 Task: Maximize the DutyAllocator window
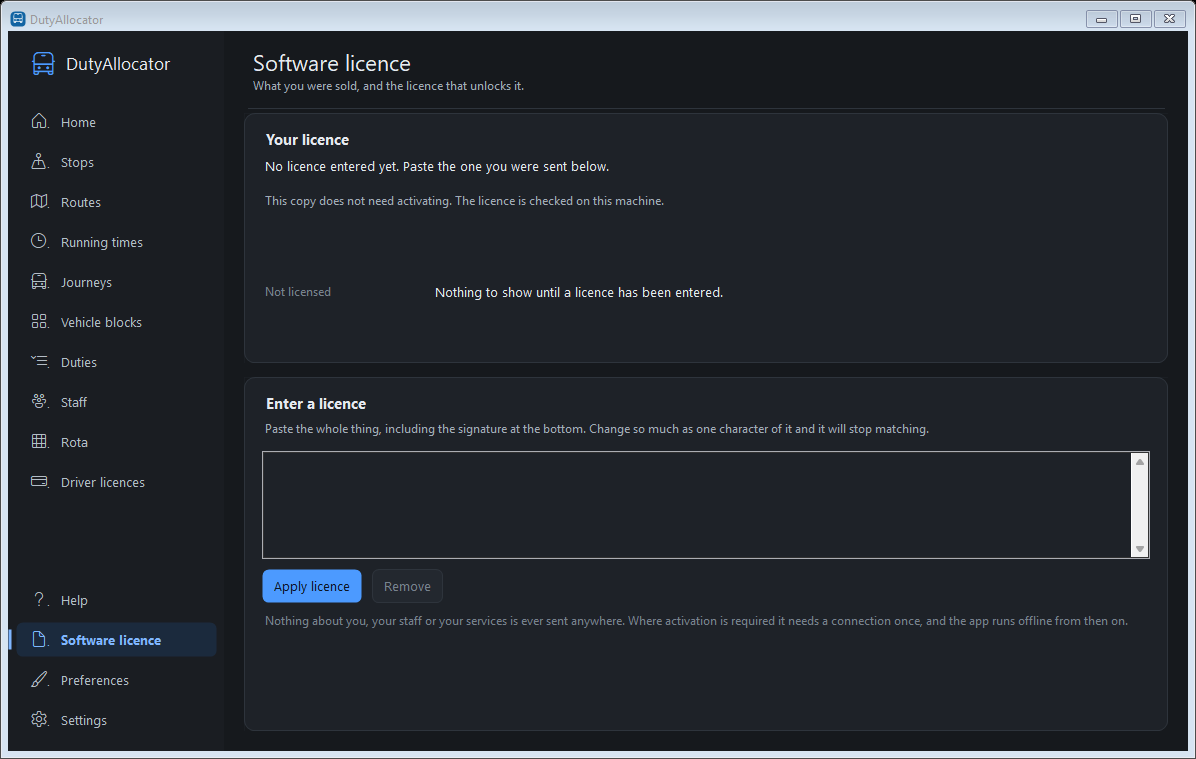1135,19
